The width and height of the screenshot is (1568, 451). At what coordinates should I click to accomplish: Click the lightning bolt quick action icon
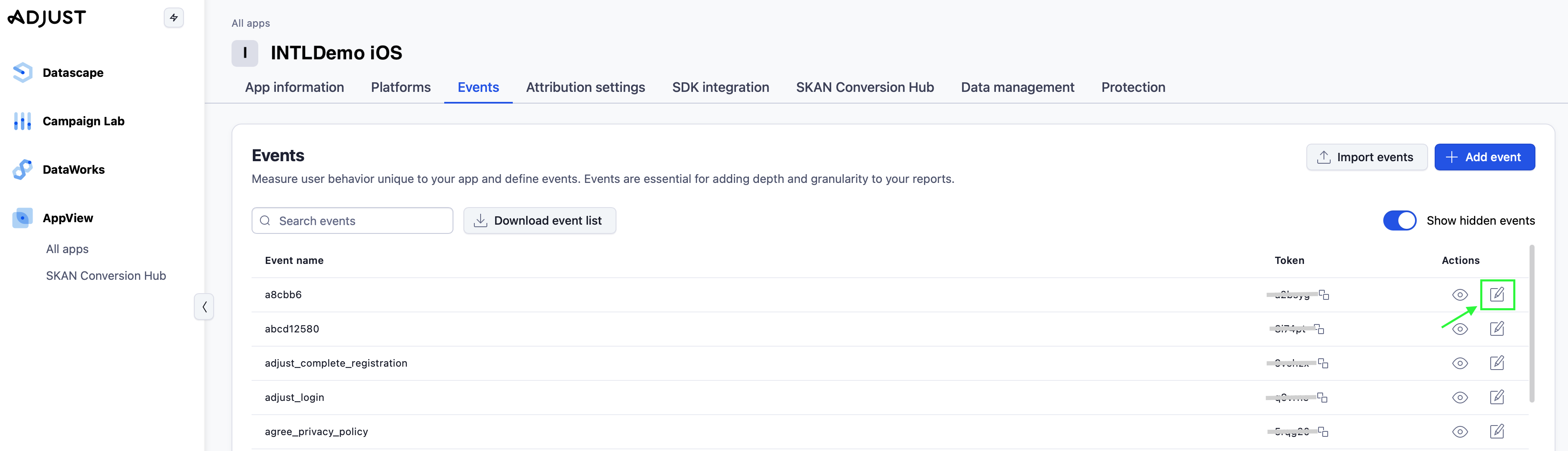point(174,18)
